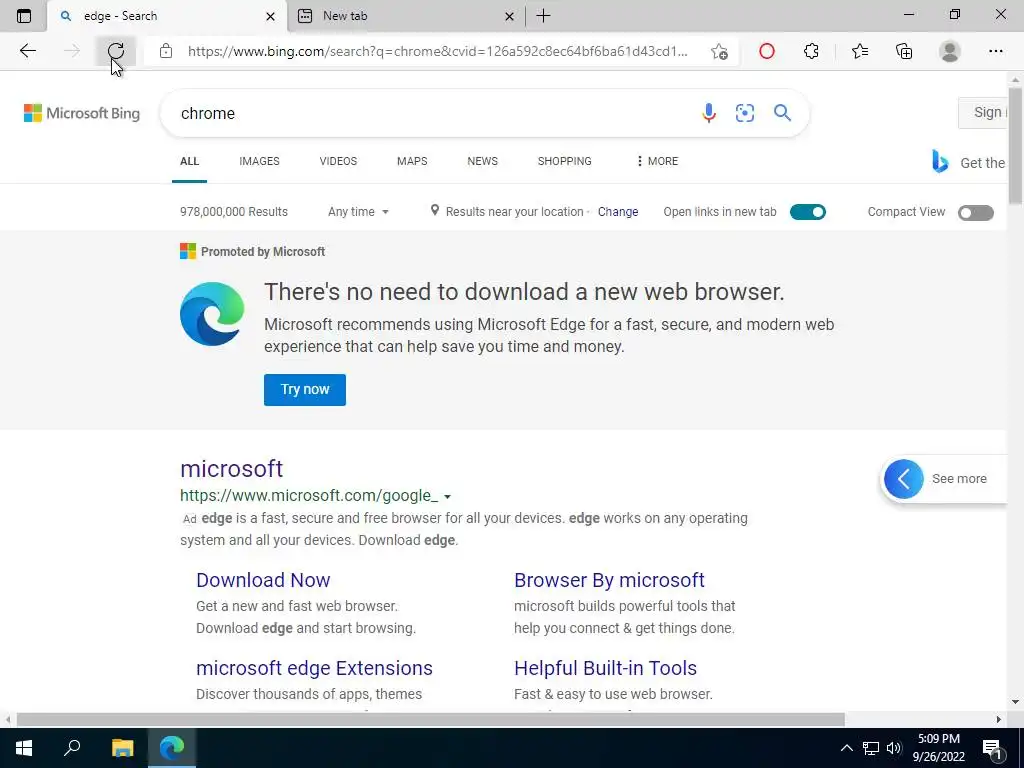This screenshot has width=1024, height=768.
Task: Open the taskbar clock 5:09 PM
Action: tap(938, 748)
